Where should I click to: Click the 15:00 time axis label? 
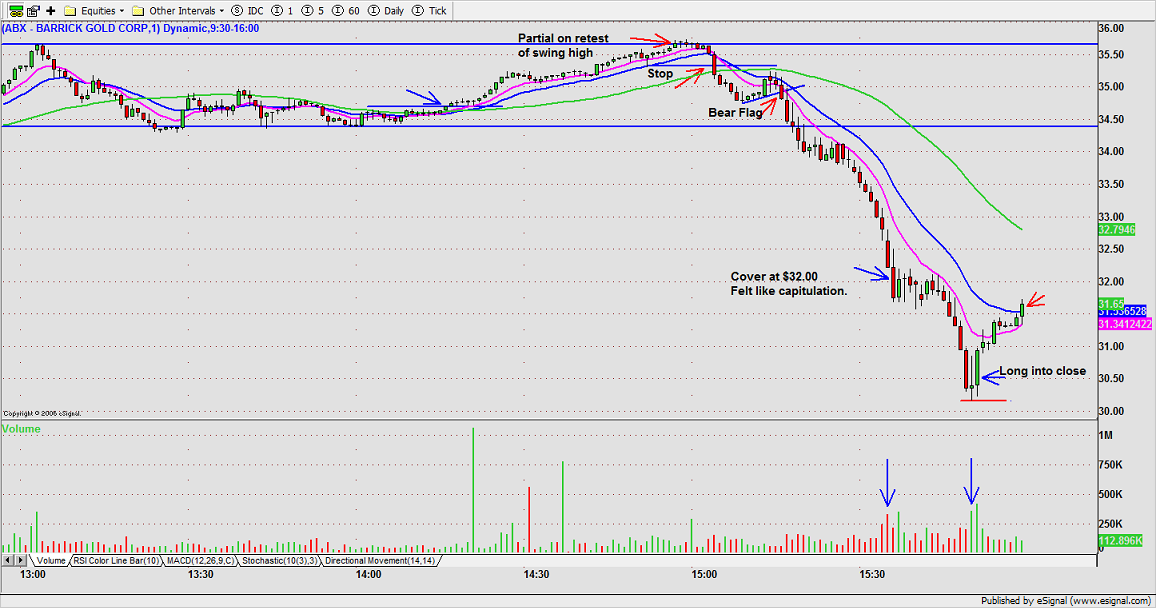coord(704,574)
